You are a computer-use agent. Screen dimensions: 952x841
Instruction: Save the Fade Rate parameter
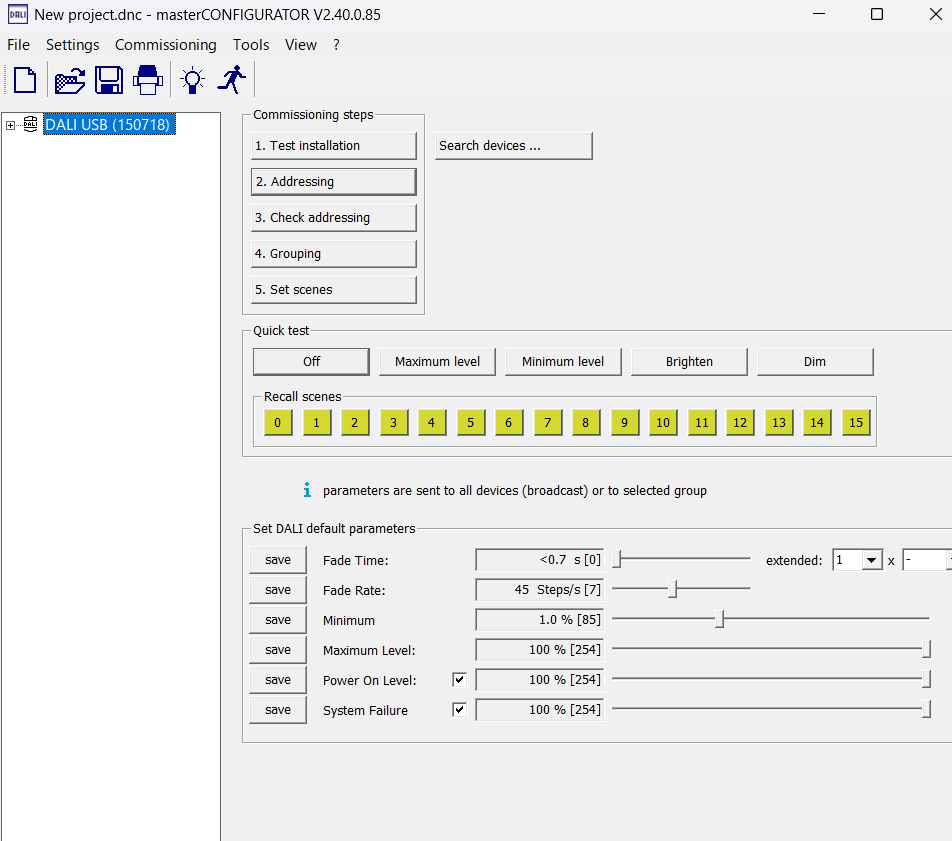point(278,590)
